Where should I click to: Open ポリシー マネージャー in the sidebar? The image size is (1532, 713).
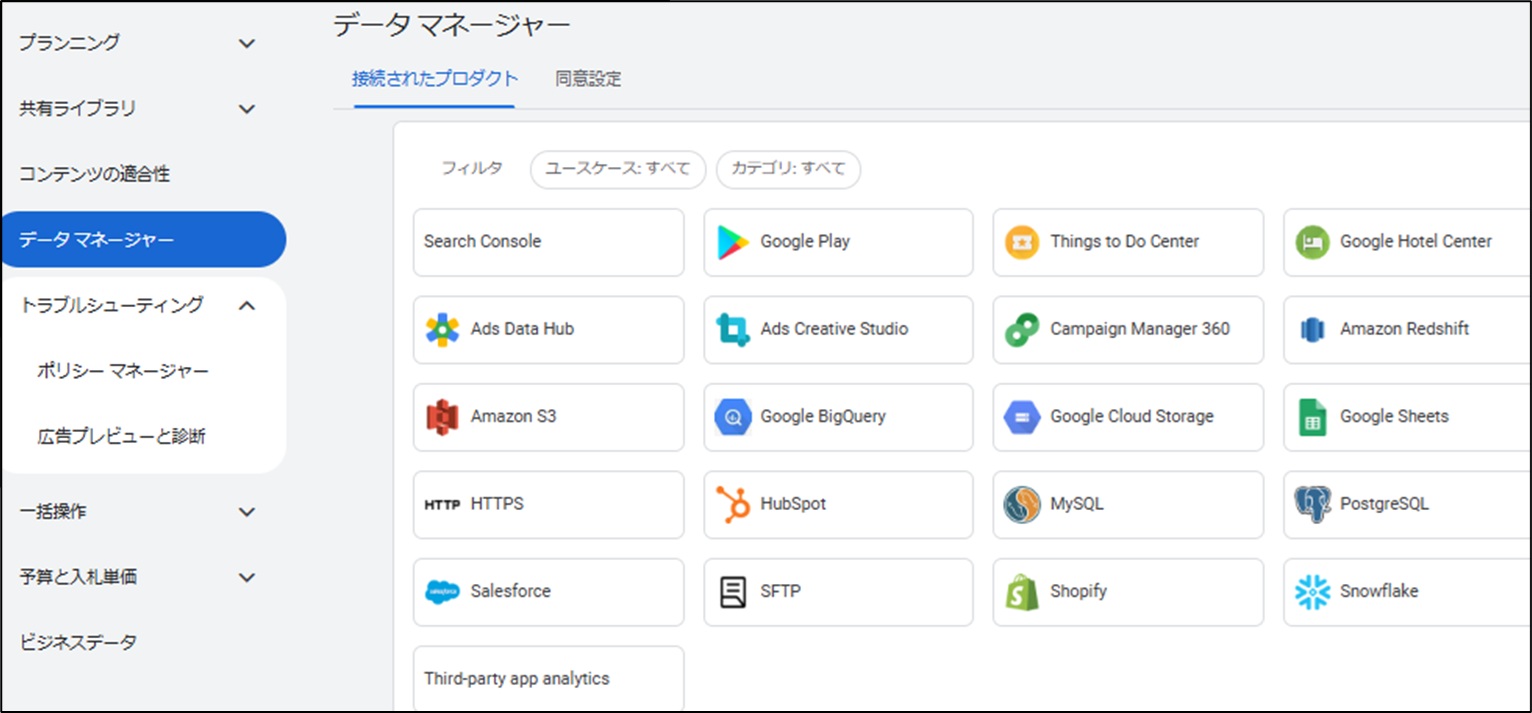[123, 372]
